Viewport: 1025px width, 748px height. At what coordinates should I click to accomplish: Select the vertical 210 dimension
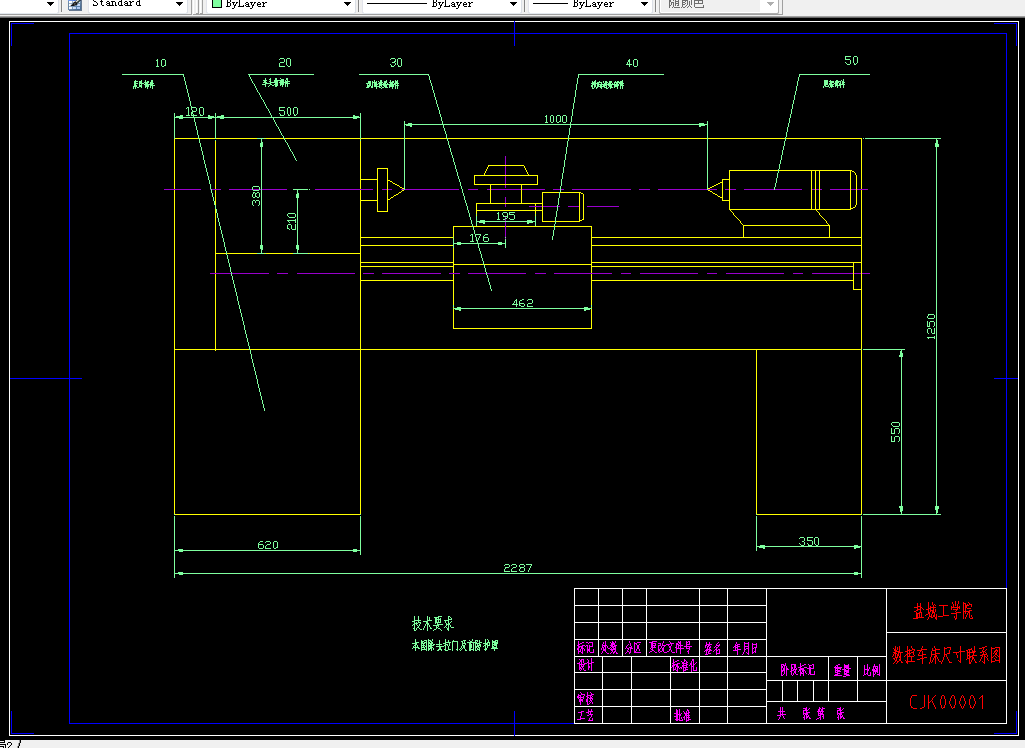click(x=292, y=222)
